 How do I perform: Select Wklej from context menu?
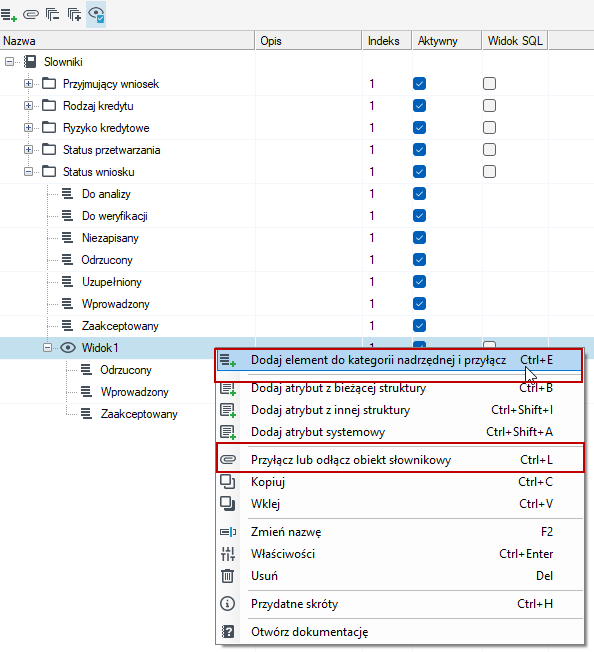click(x=399, y=504)
